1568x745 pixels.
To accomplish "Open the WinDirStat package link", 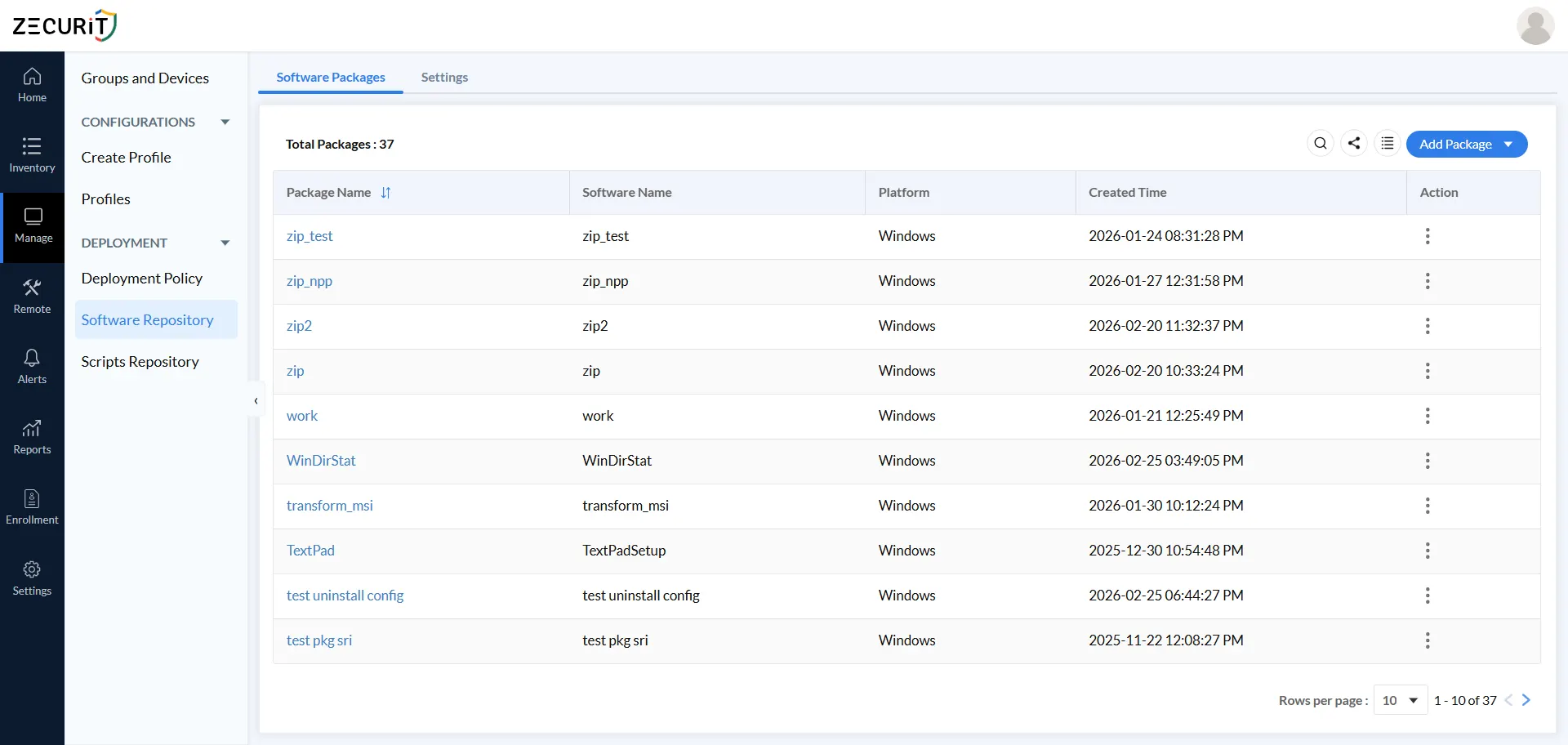I will click(x=321, y=460).
